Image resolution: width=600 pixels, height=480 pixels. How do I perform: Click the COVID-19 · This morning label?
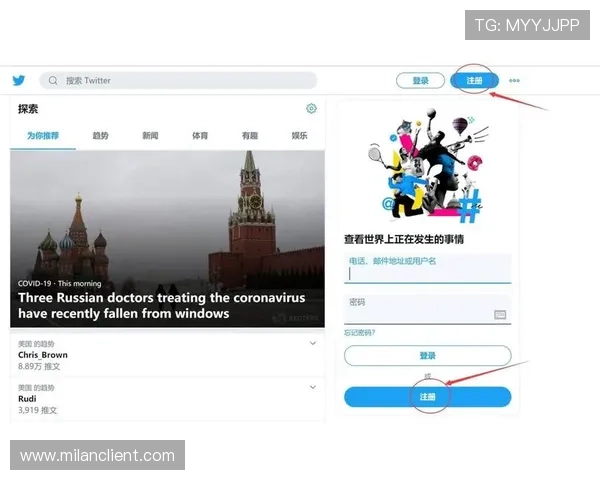60,284
